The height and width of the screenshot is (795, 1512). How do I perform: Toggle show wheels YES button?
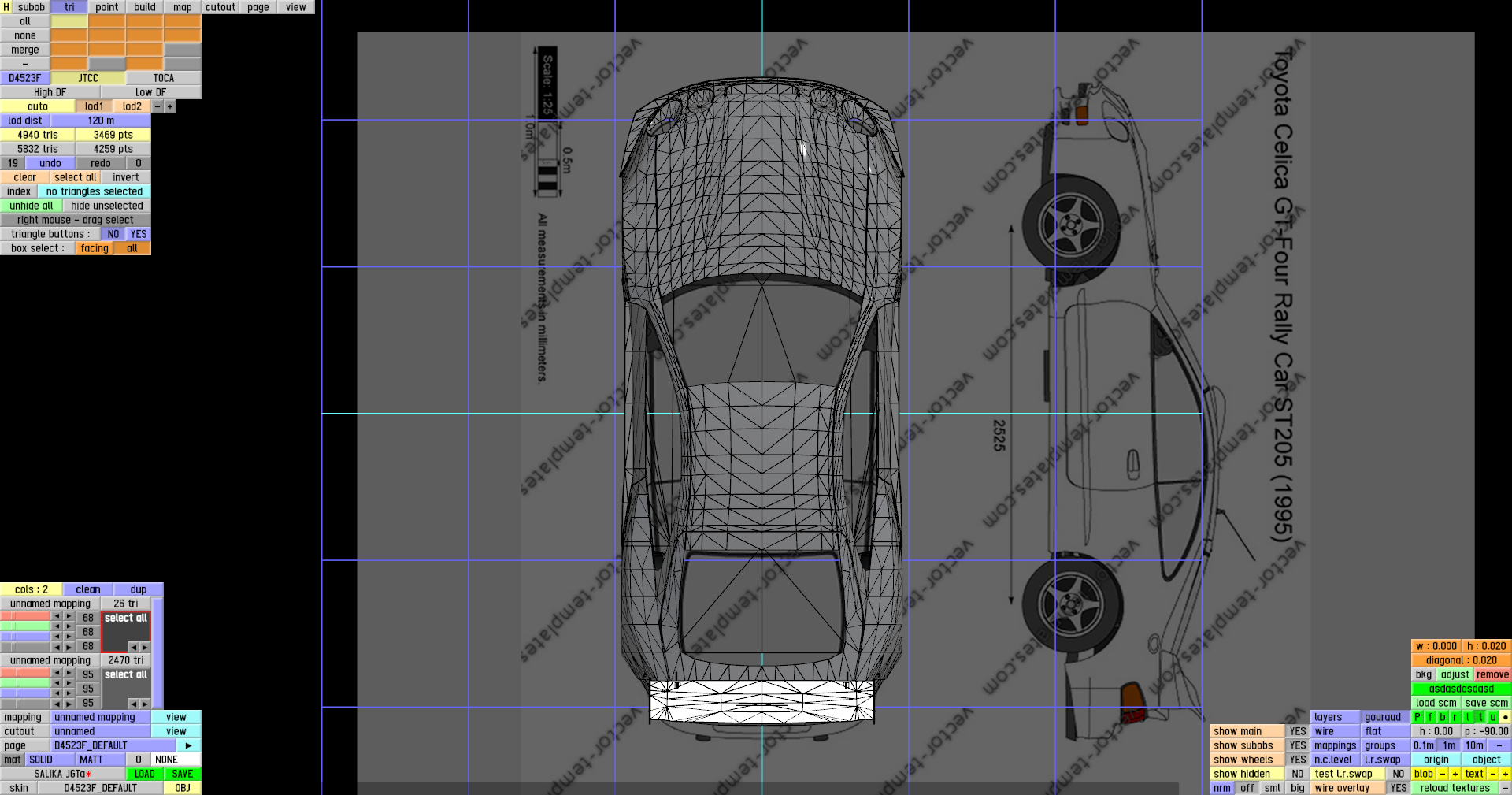1298,760
